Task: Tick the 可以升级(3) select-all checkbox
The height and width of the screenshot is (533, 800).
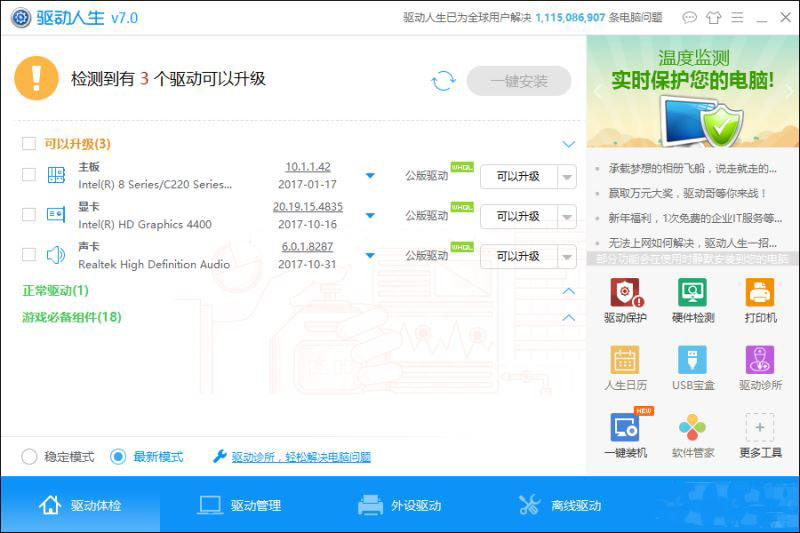Action: point(29,143)
